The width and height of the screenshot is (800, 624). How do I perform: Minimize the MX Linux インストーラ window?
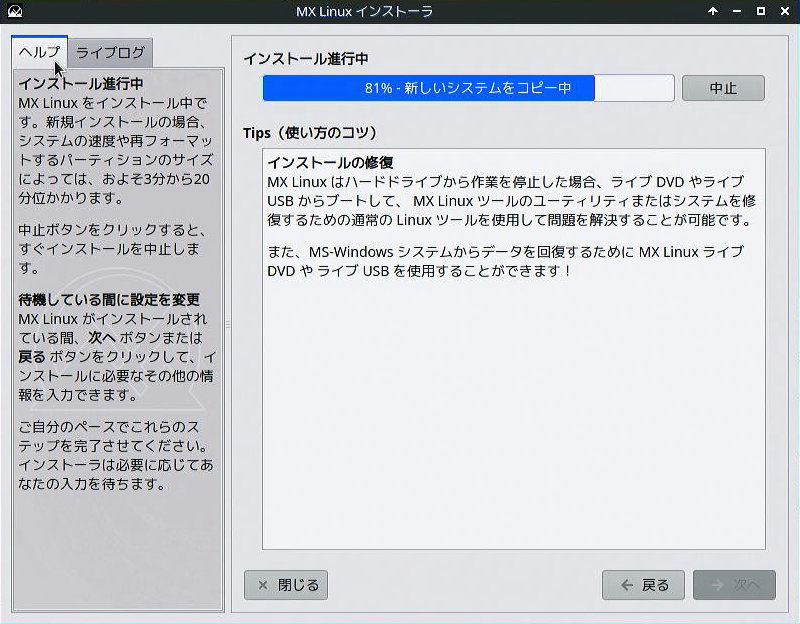(x=737, y=11)
